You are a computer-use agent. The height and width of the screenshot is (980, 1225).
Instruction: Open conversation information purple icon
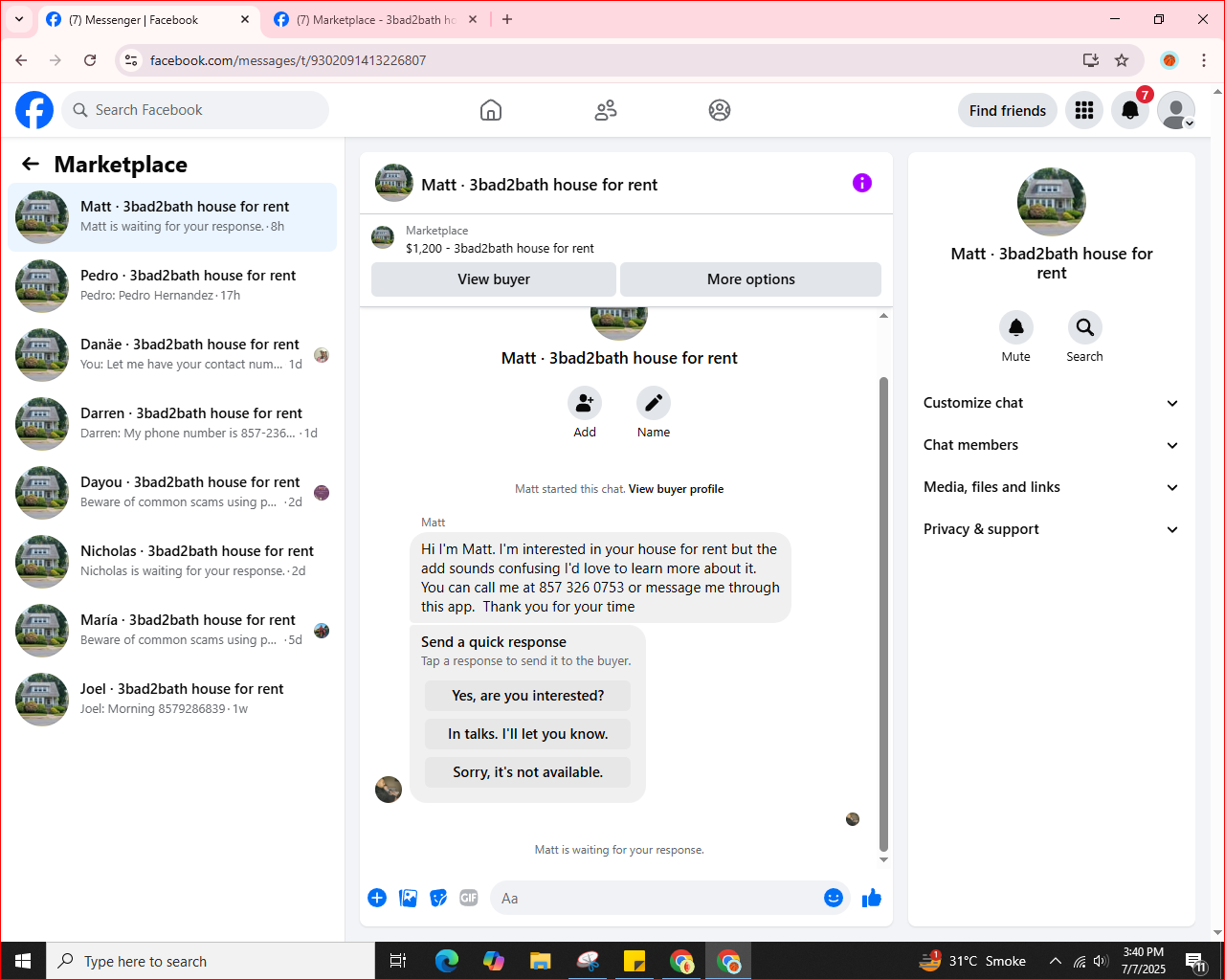[862, 183]
